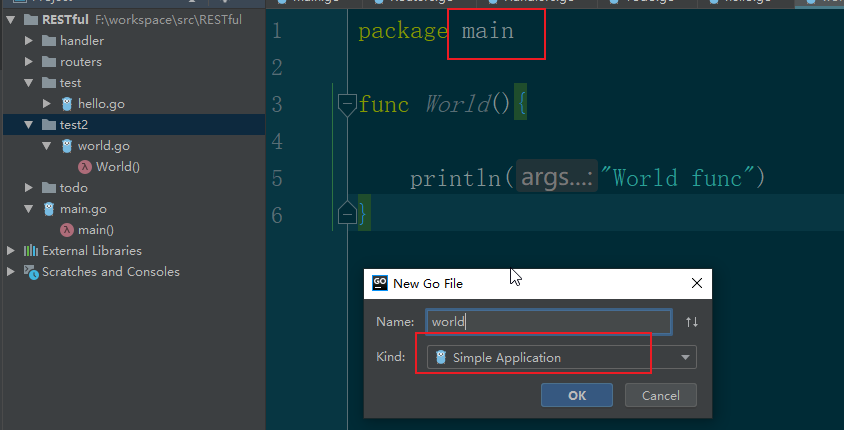Click args... parameter hint

pos(557,178)
